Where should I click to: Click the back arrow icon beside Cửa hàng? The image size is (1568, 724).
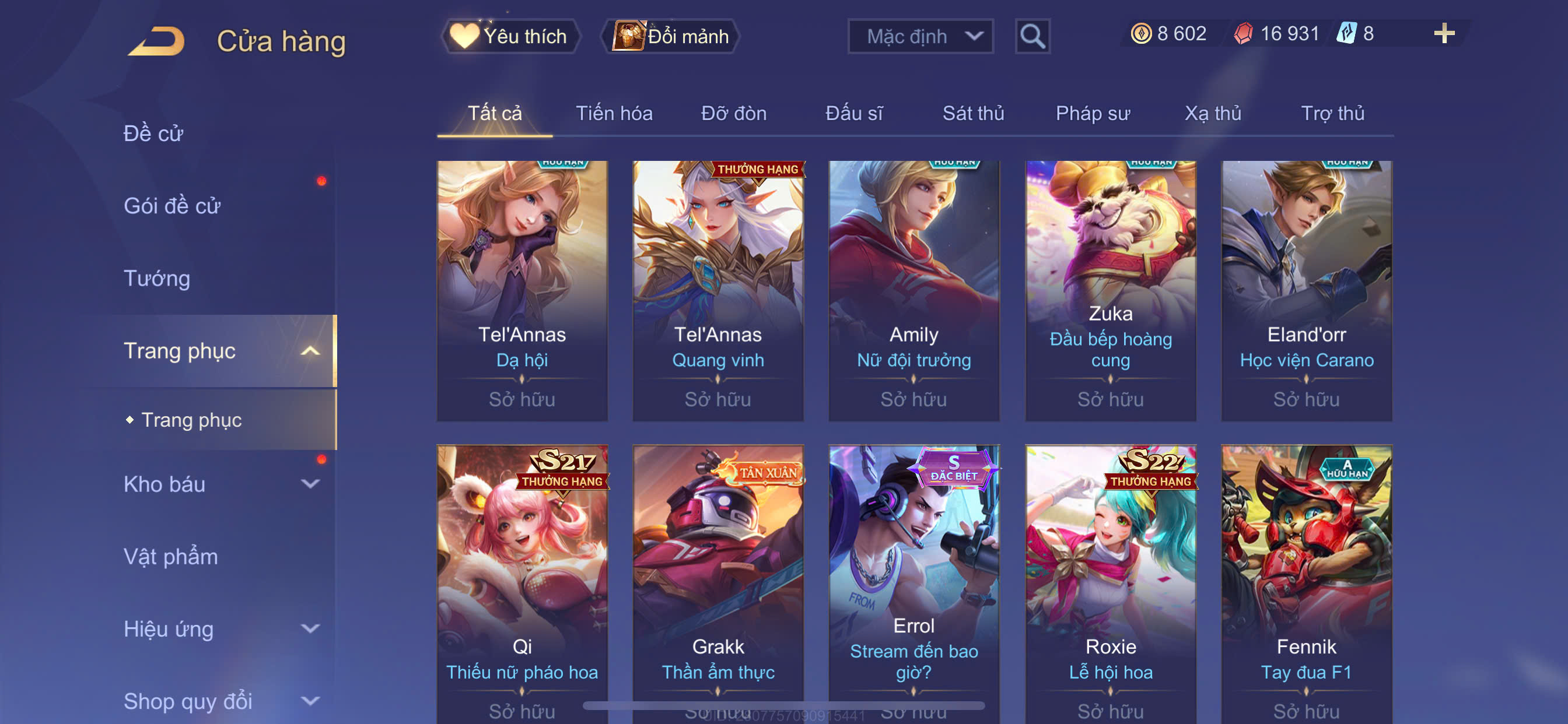point(156,41)
